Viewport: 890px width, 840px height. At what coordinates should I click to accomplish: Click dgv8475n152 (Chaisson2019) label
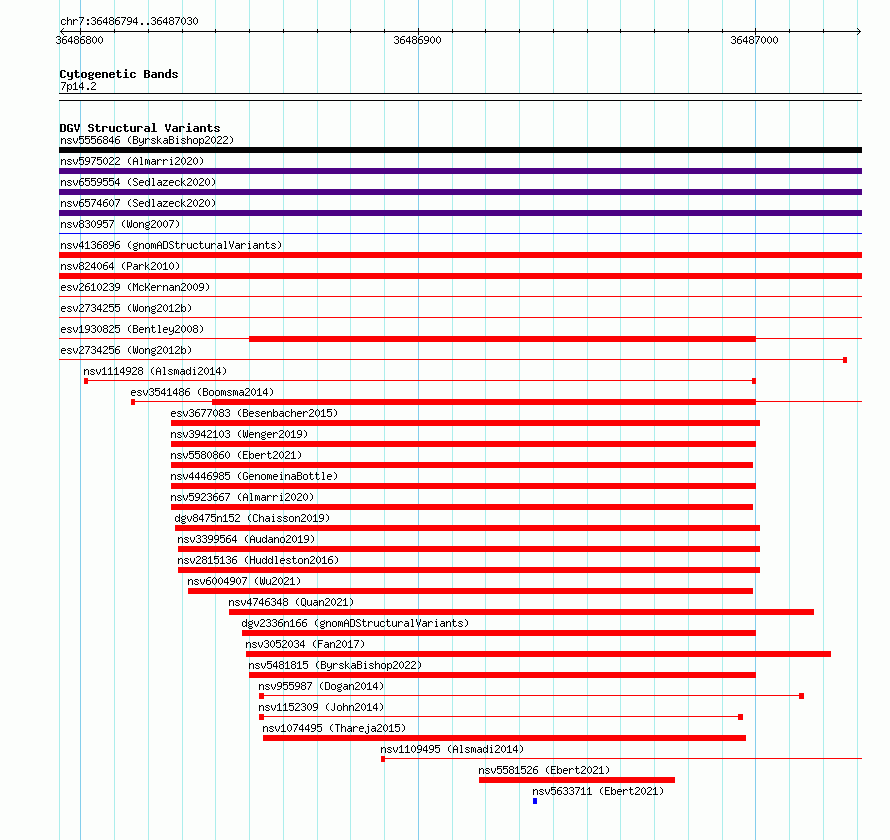click(252, 518)
